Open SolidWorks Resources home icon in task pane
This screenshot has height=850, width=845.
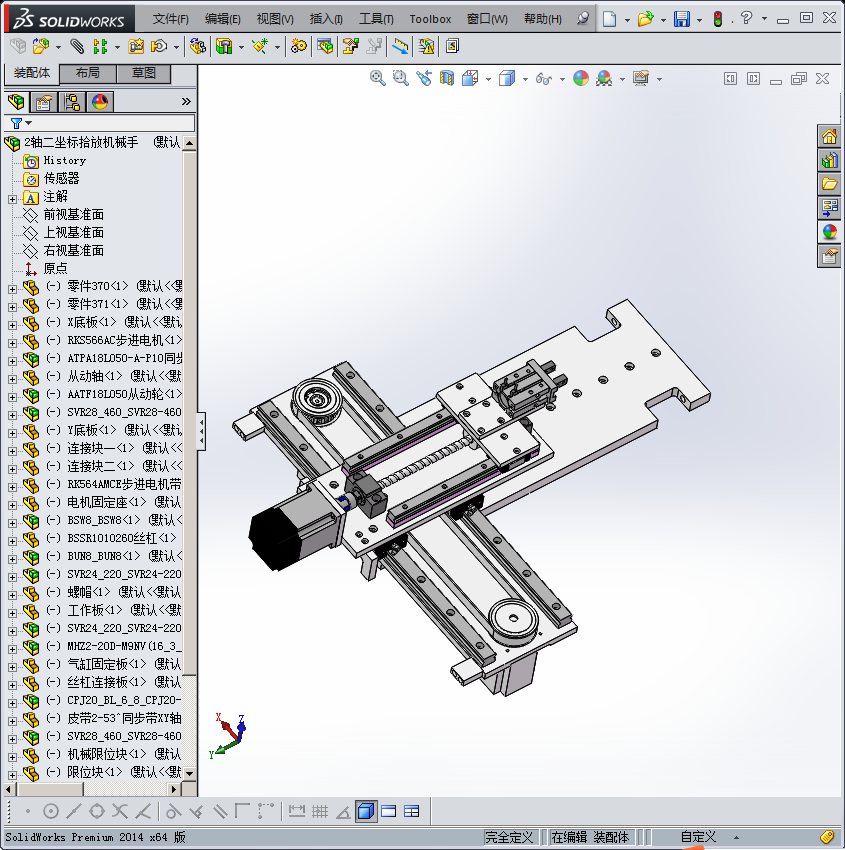pyautogui.click(x=829, y=137)
